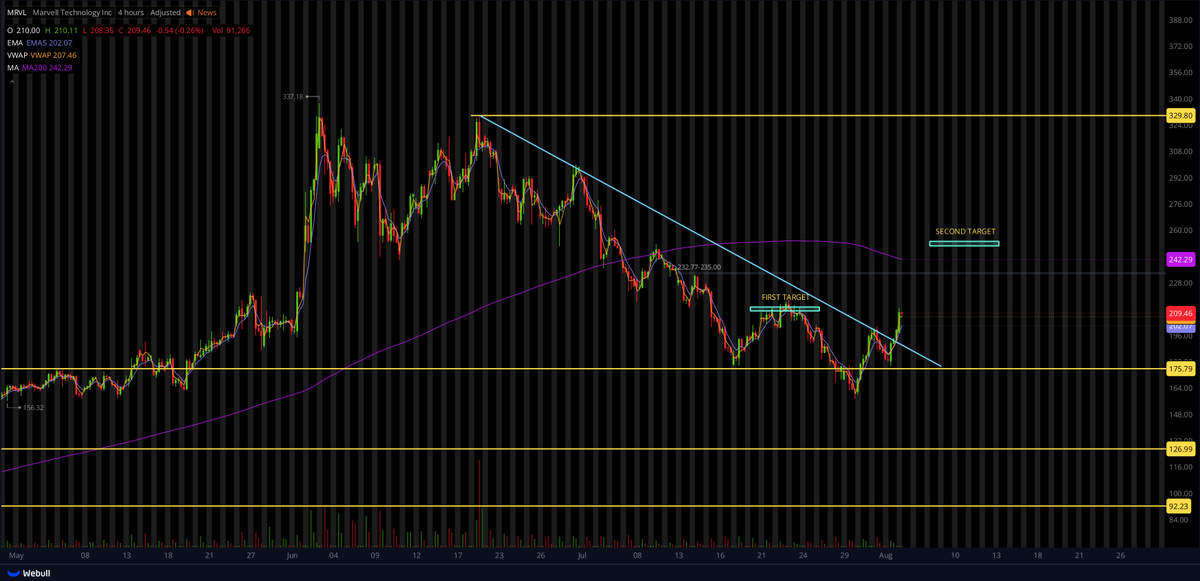The height and width of the screenshot is (581, 1200).
Task: Click the 148.00 price axis label
Action: point(1180,414)
